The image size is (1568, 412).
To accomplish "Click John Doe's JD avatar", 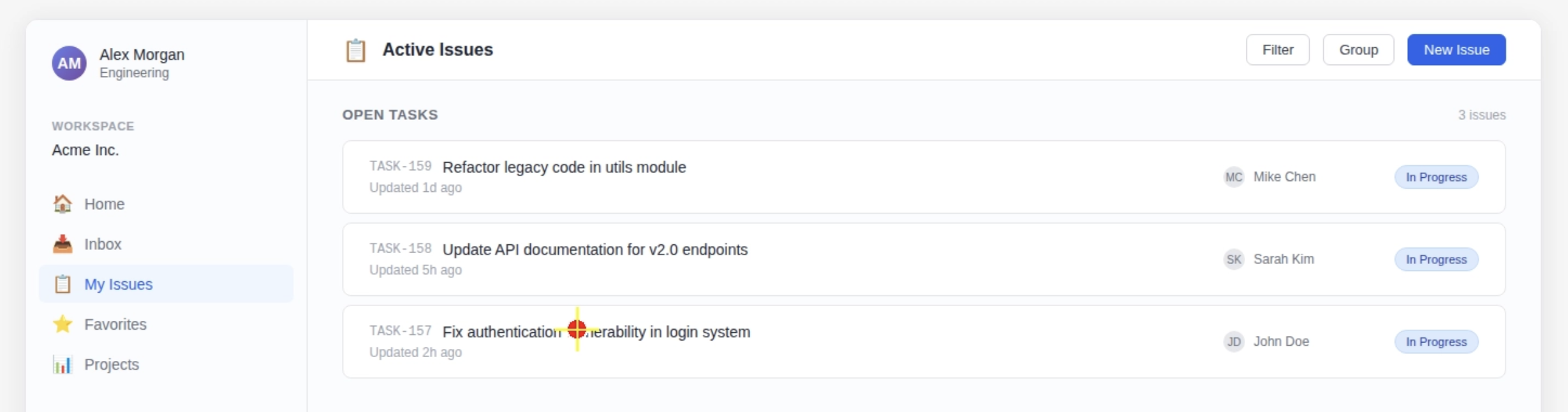I will [1234, 342].
